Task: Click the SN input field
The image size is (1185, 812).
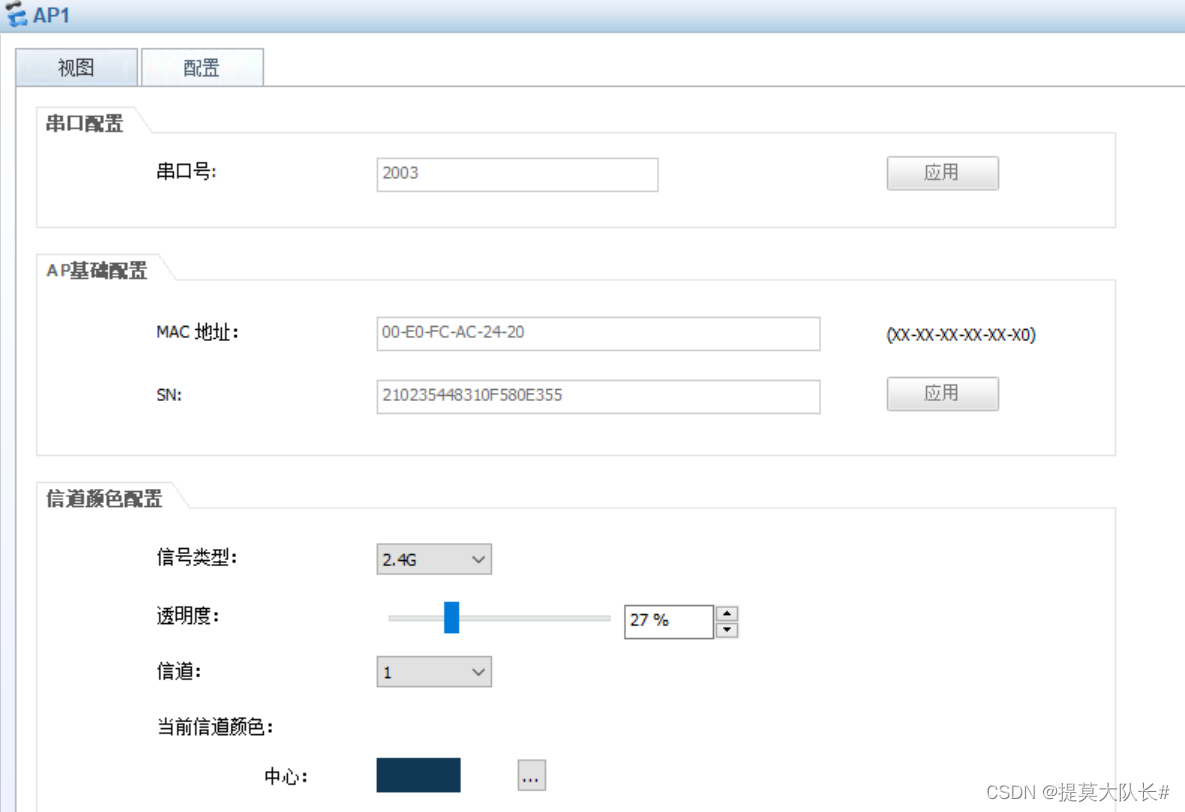Action: (x=597, y=396)
